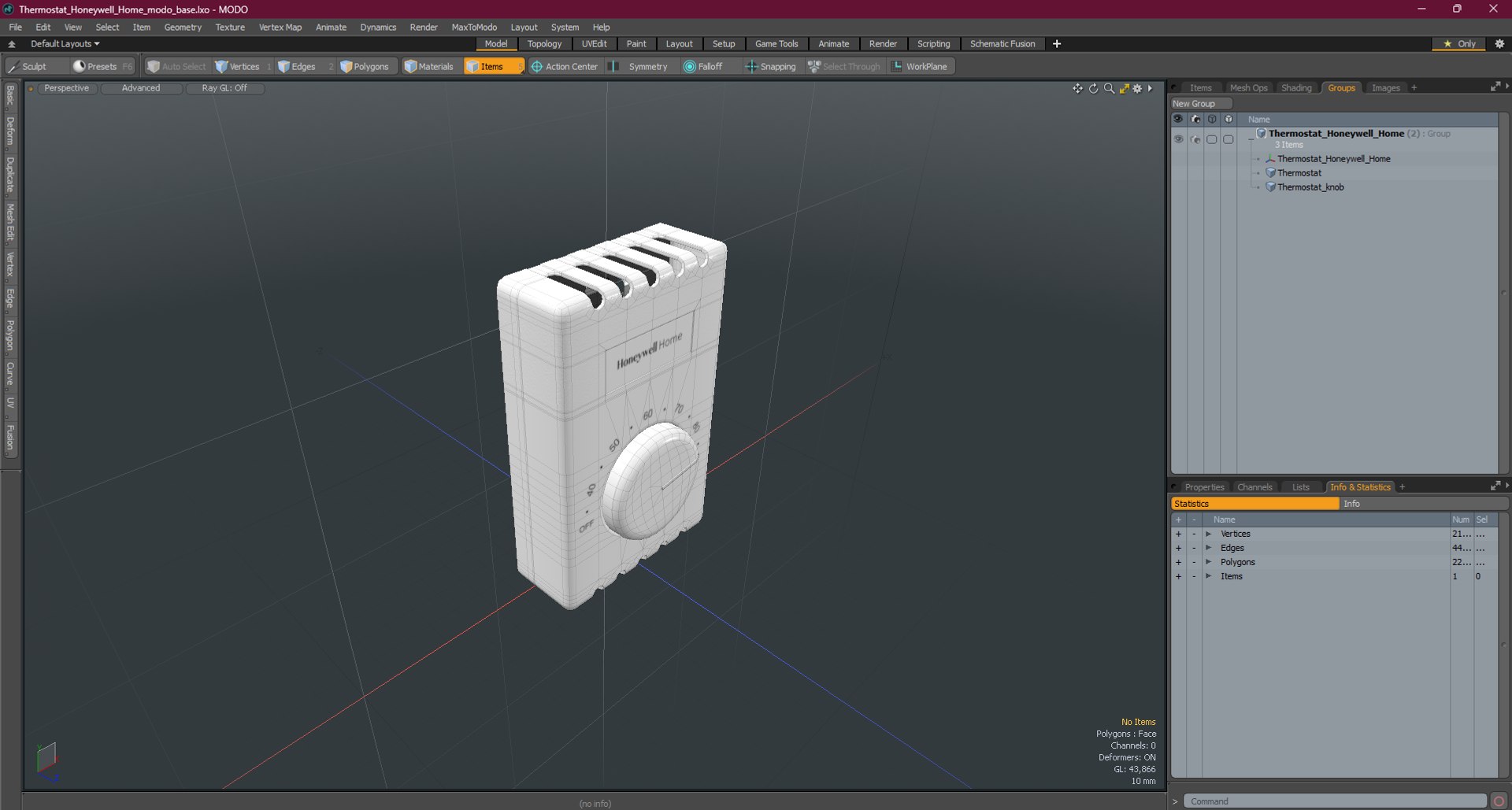Activate Items selection mode
This screenshot has width=1512, height=810.
(x=493, y=67)
